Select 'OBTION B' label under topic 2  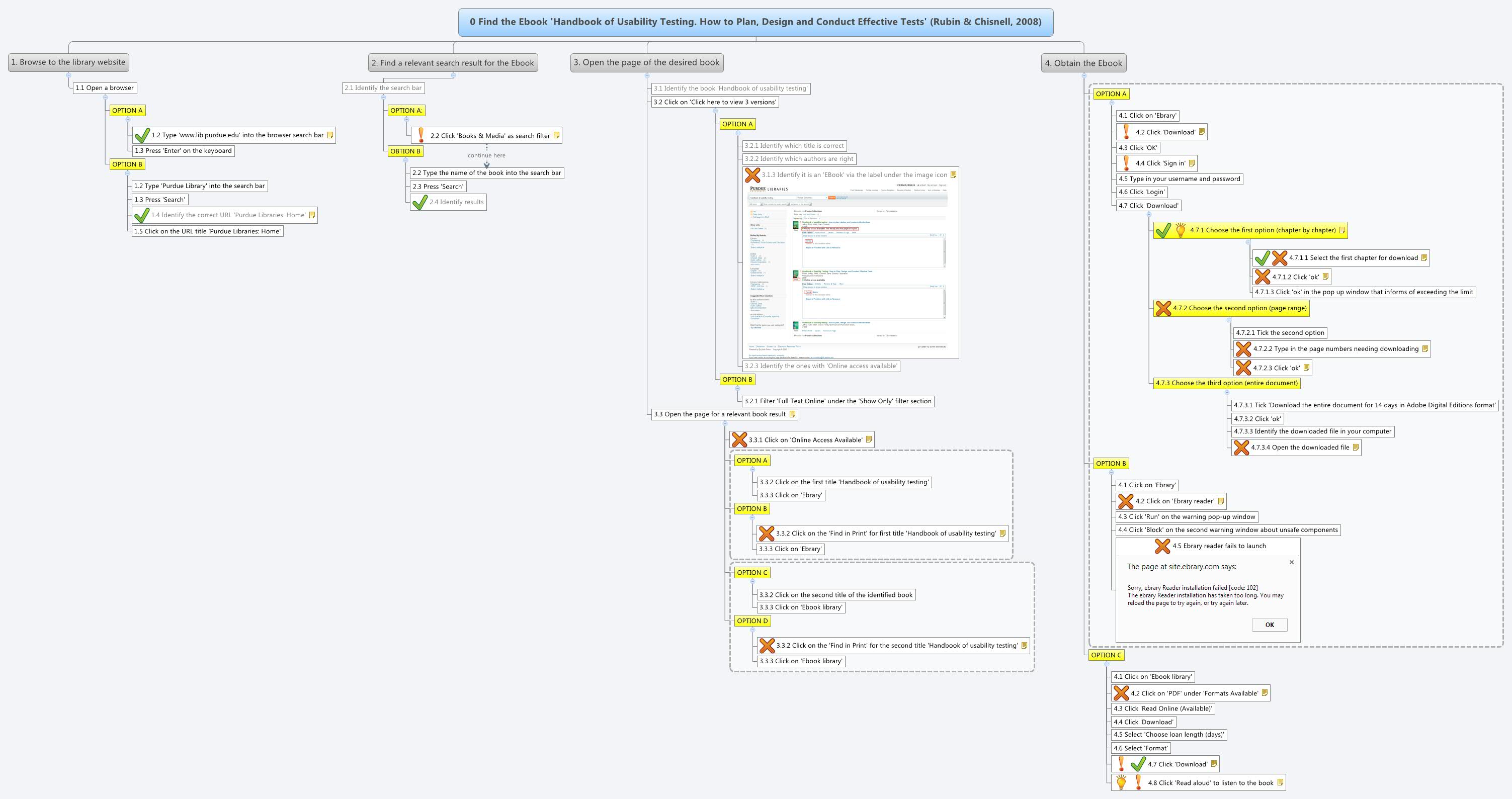[405, 151]
